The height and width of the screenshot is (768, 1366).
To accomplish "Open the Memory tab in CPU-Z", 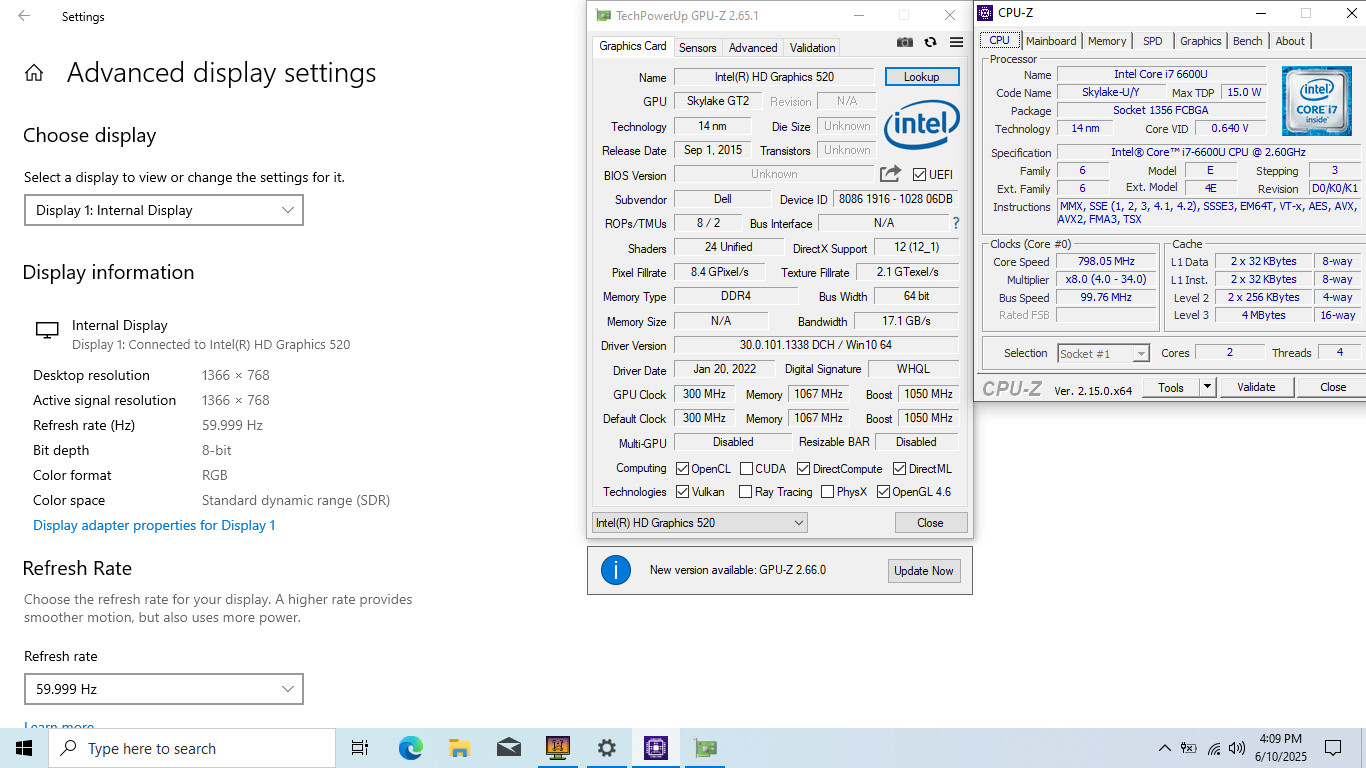I will click(x=1107, y=41).
